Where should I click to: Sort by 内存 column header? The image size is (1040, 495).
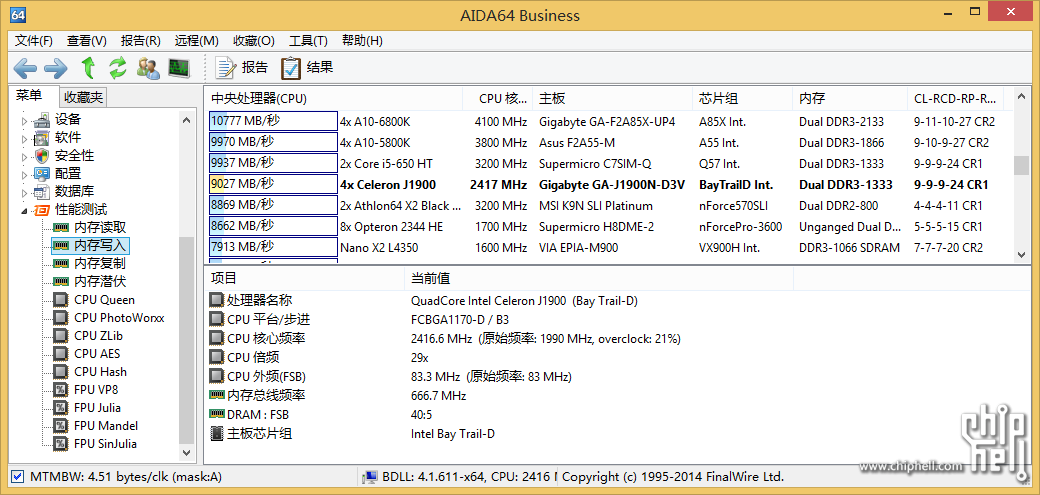coord(850,99)
